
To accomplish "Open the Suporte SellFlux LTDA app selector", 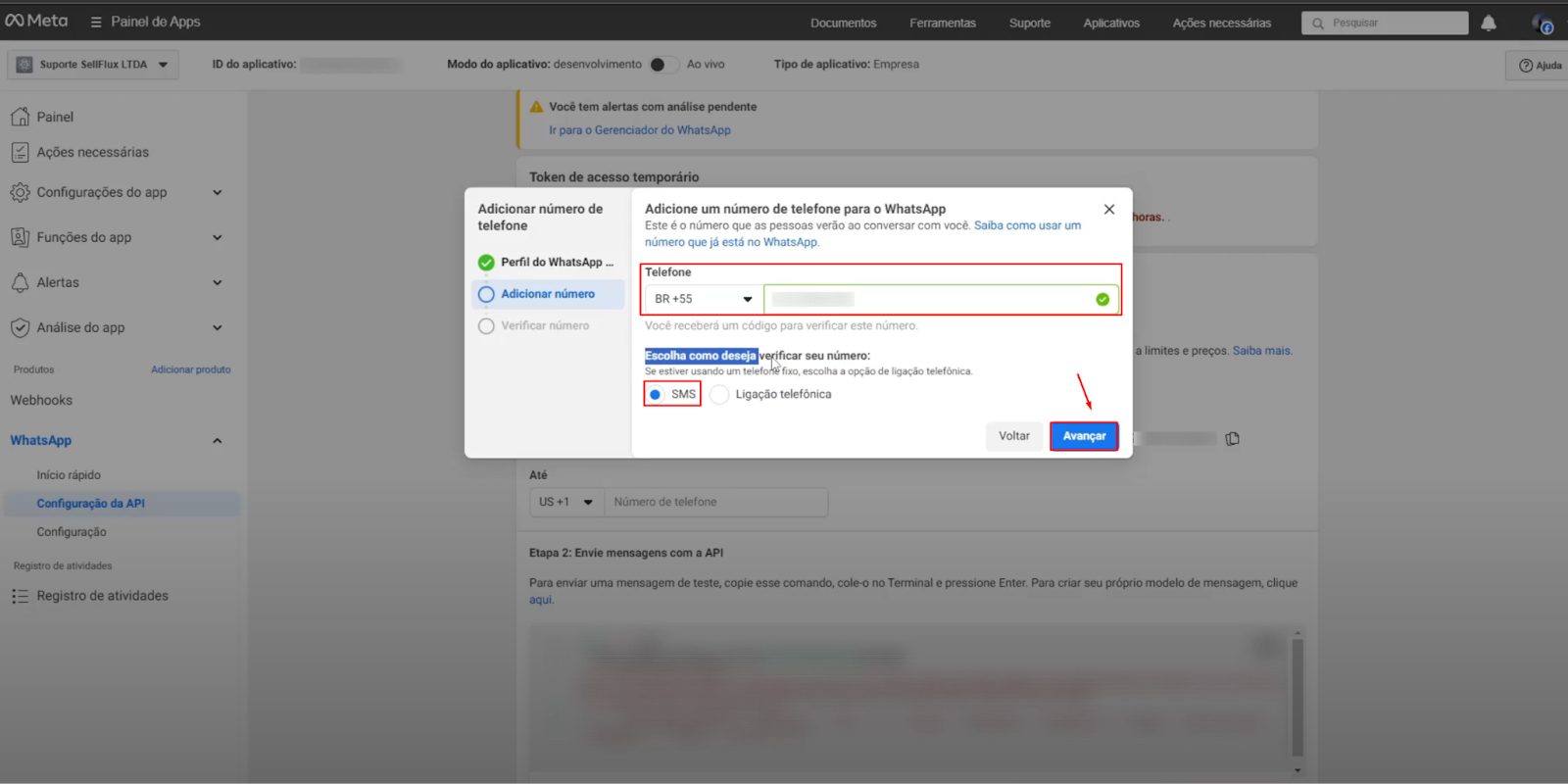I will [x=93, y=65].
